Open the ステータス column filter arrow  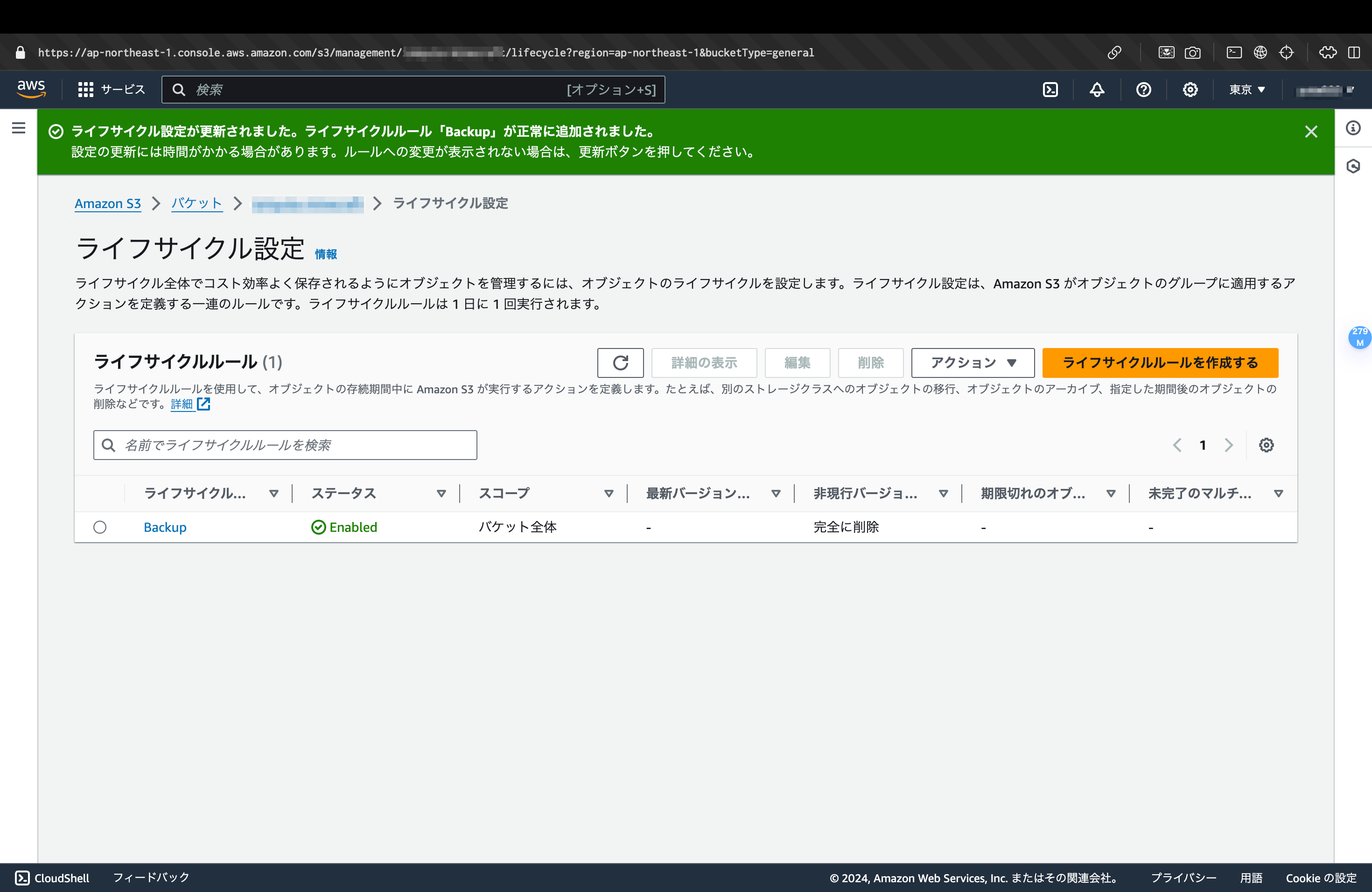point(441,493)
